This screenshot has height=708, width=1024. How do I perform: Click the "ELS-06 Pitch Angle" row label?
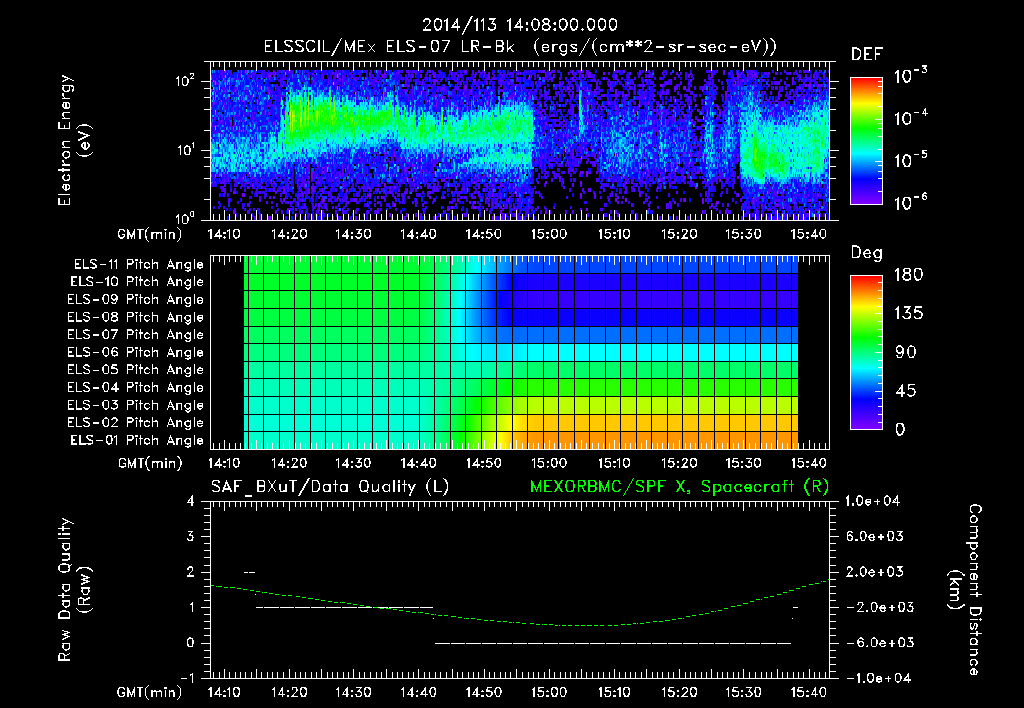point(136,352)
